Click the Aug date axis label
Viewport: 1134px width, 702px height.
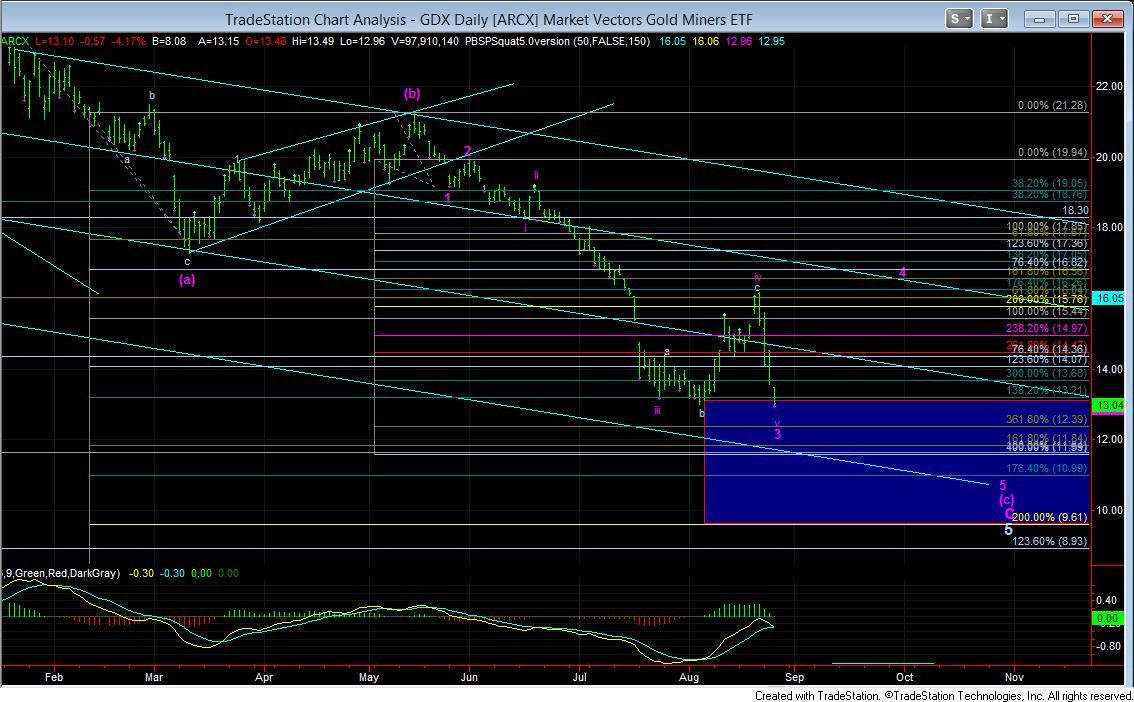click(x=689, y=677)
